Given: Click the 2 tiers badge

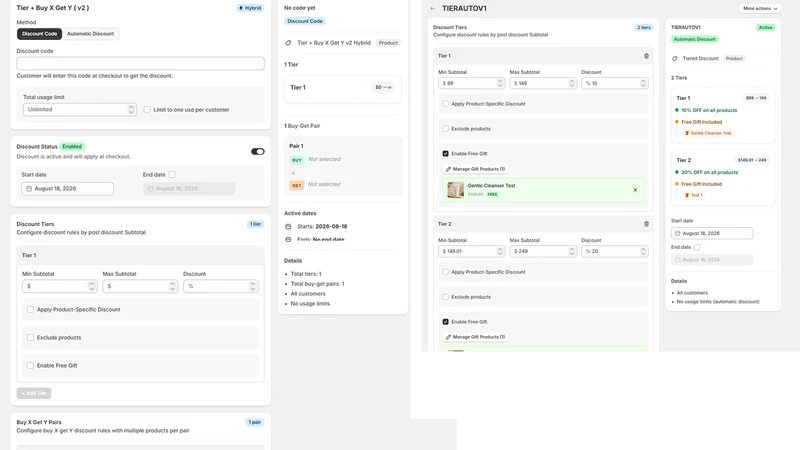Looking at the screenshot, I should pyautogui.click(x=643, y=28).
